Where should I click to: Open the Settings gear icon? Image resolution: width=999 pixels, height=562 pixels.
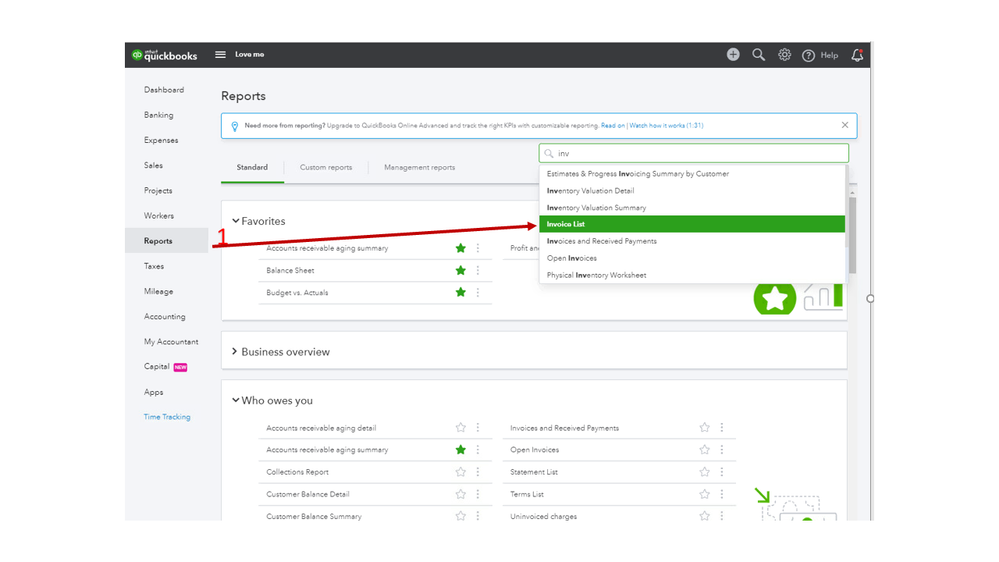point(785,55)
